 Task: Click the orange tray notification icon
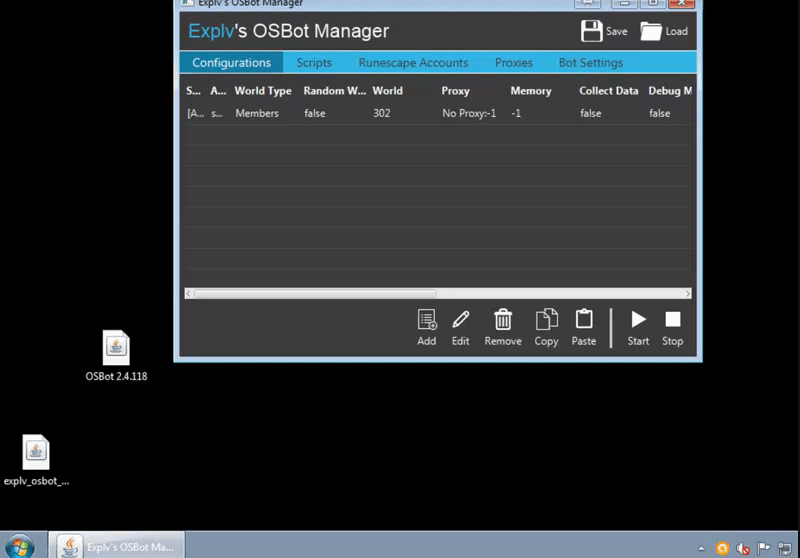(722, 548)
